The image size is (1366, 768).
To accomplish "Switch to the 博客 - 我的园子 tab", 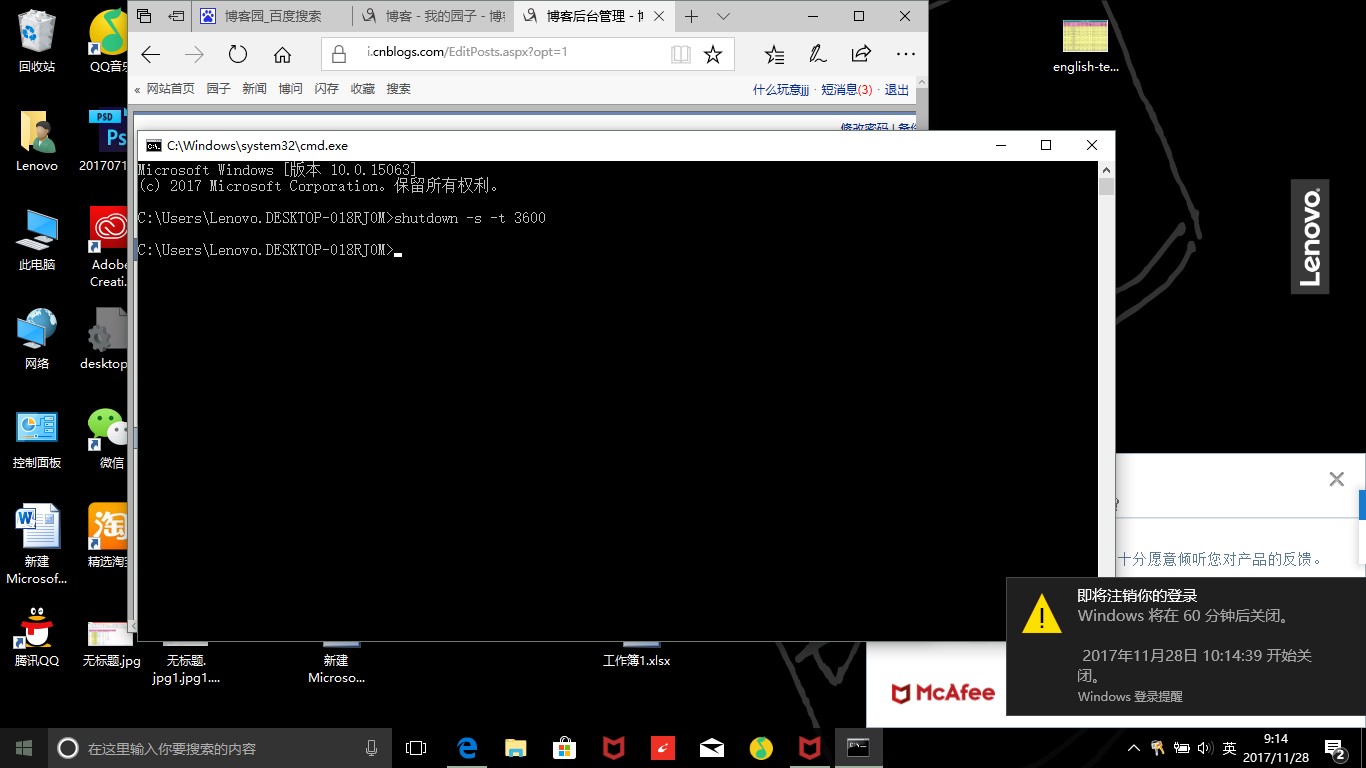I will pyautogui.click(x=433, y=16).
